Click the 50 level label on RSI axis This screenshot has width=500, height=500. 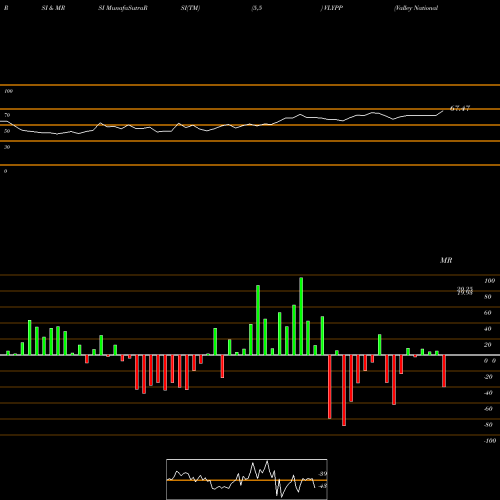pyautogui.click(x=7, y=131)
